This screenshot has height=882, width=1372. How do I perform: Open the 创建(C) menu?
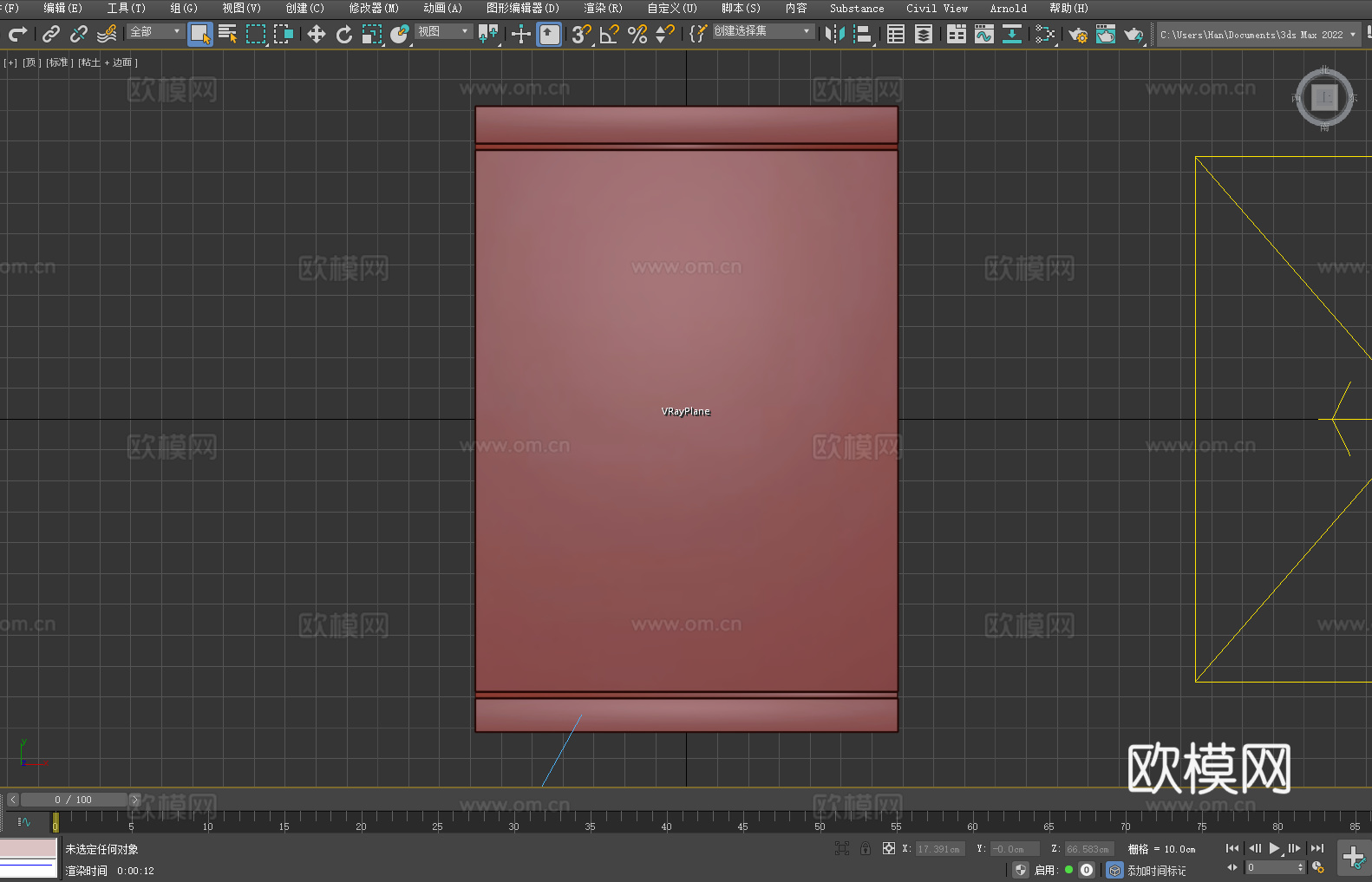pyautogui.click(x=304, y=8)
